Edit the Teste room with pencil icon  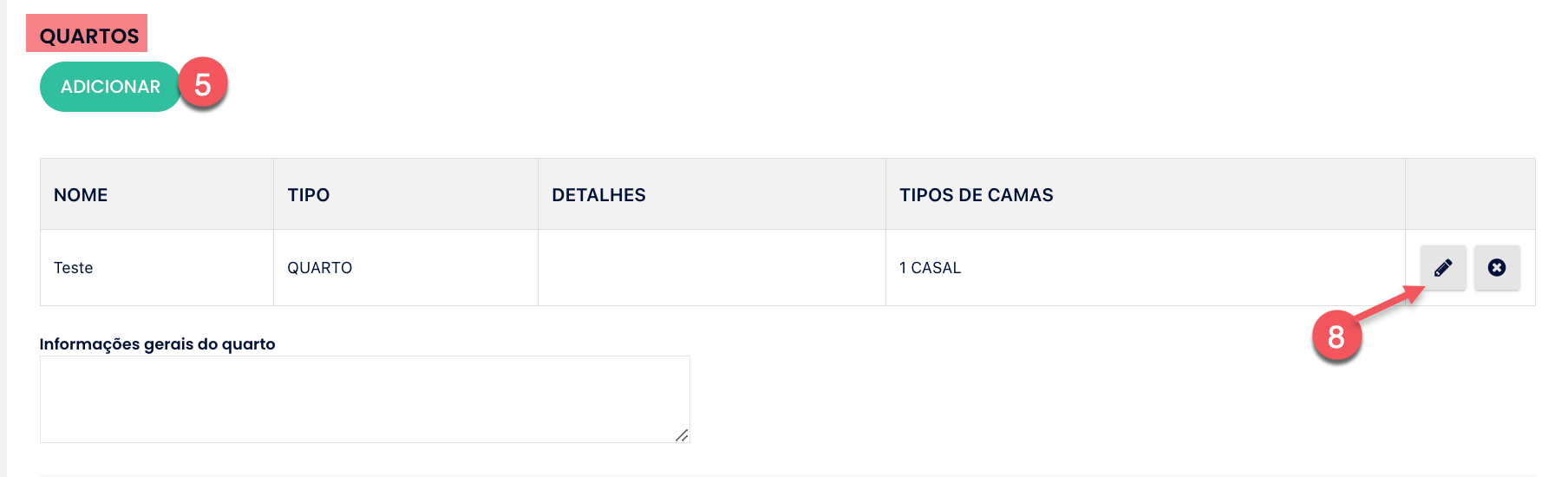click(1443, 268)
